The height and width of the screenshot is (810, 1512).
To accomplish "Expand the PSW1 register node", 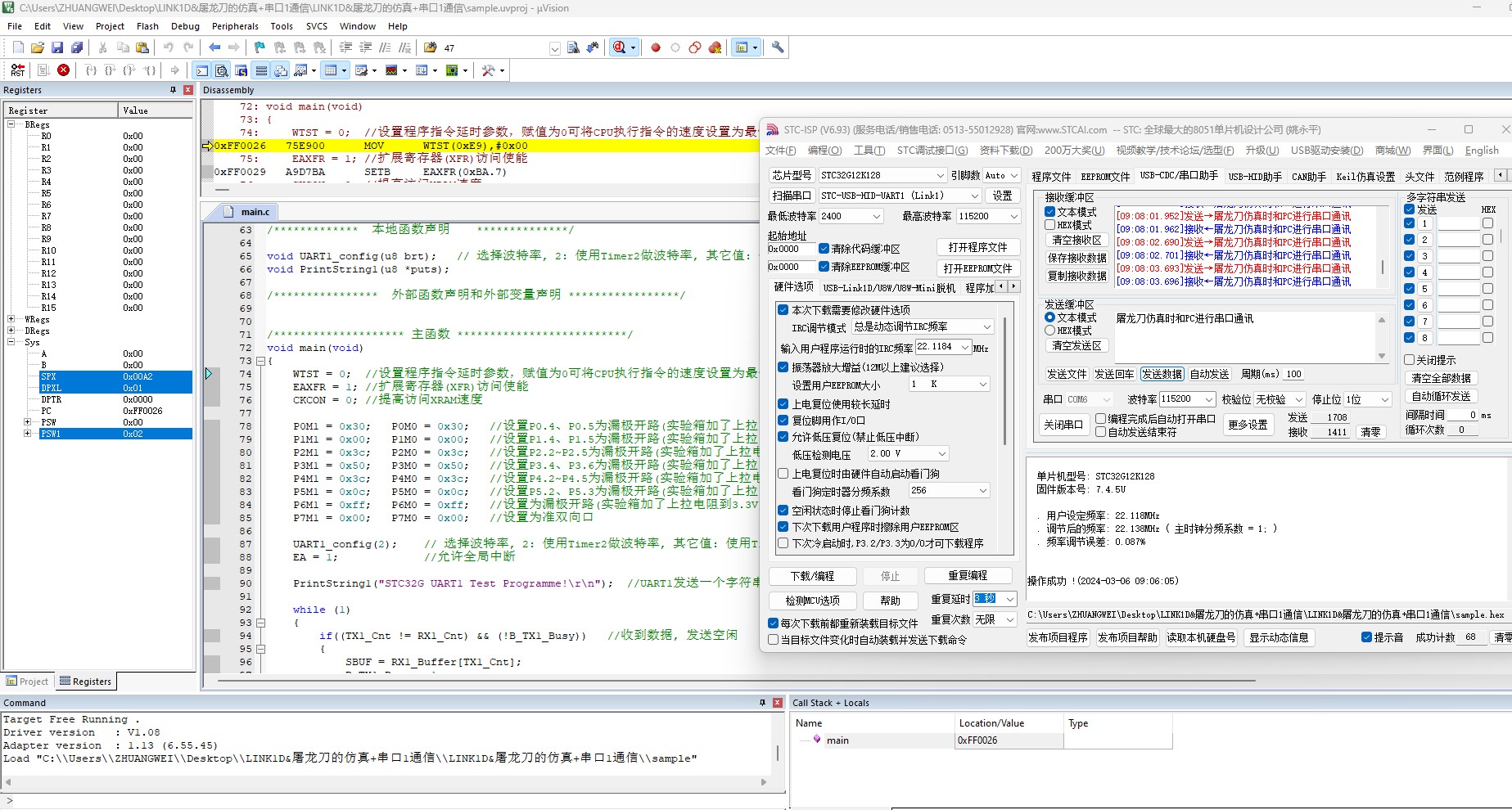I will point(28,434).
